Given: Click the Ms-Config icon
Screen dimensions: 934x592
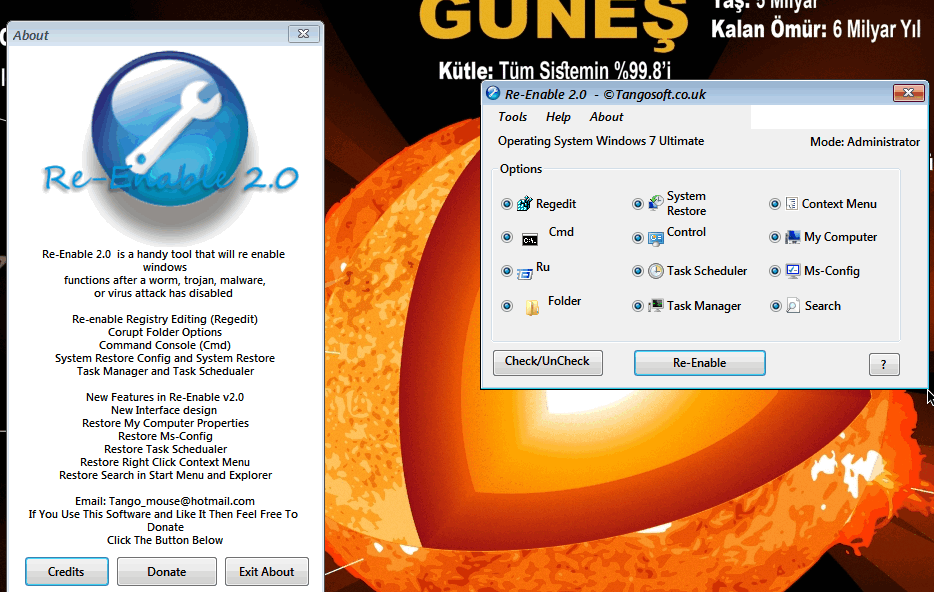Looking at the screenshot, I should pyautogui.click(x=792, y=271).
